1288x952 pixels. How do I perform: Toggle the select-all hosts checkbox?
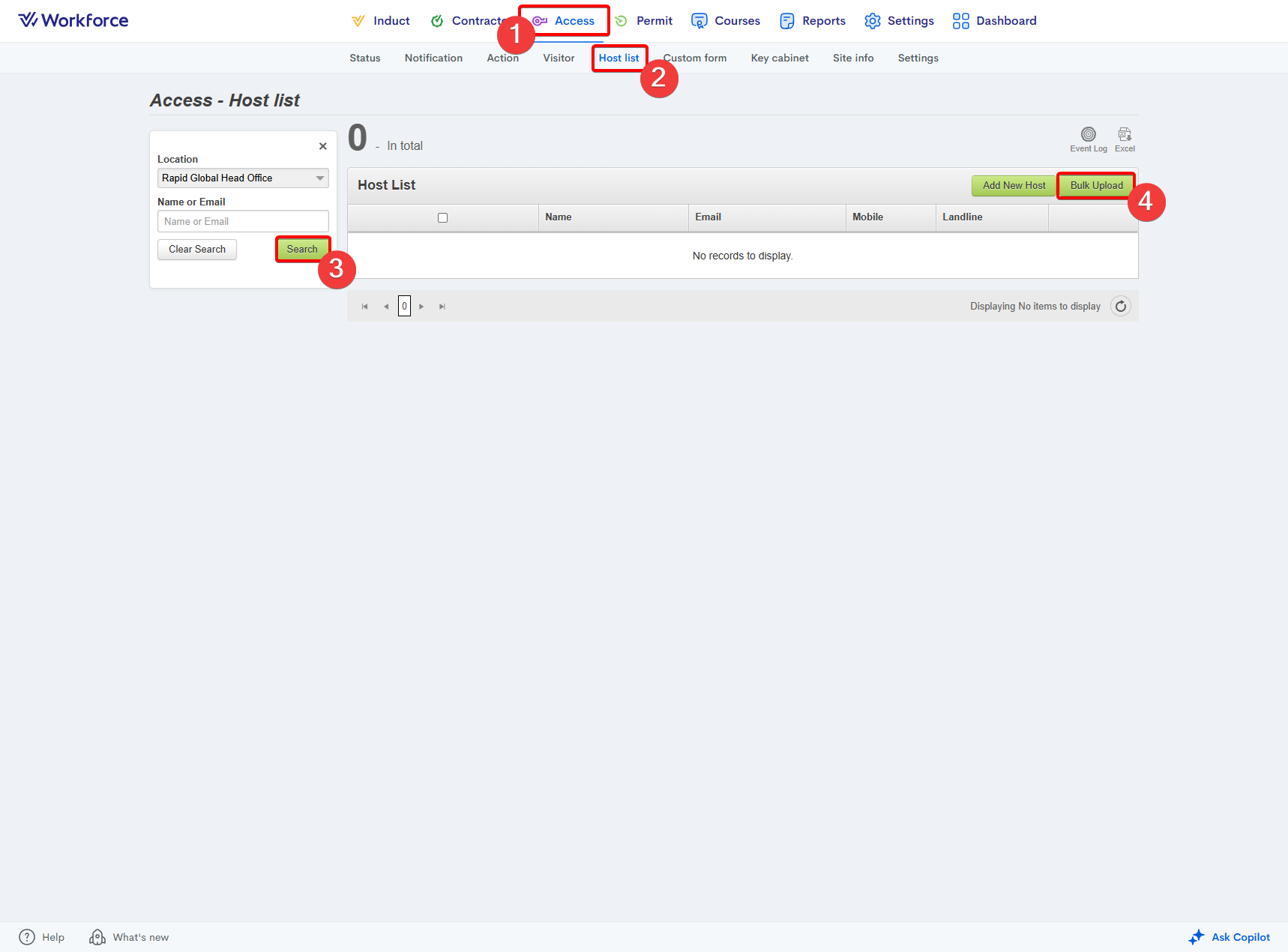coord(442,218)
